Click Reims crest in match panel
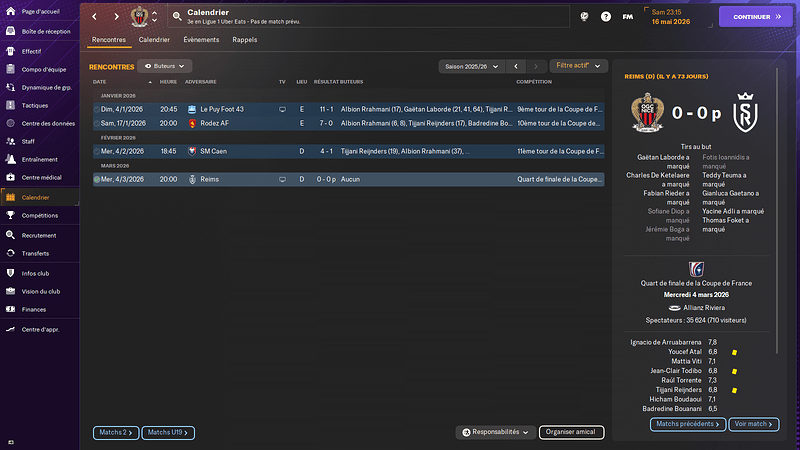Viewport: 800px width, 450px height. click(x=745, y=113)
